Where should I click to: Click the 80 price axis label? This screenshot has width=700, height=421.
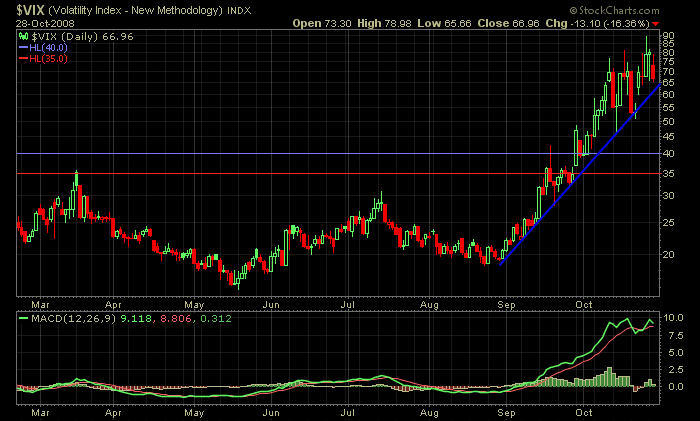[668, 52]
